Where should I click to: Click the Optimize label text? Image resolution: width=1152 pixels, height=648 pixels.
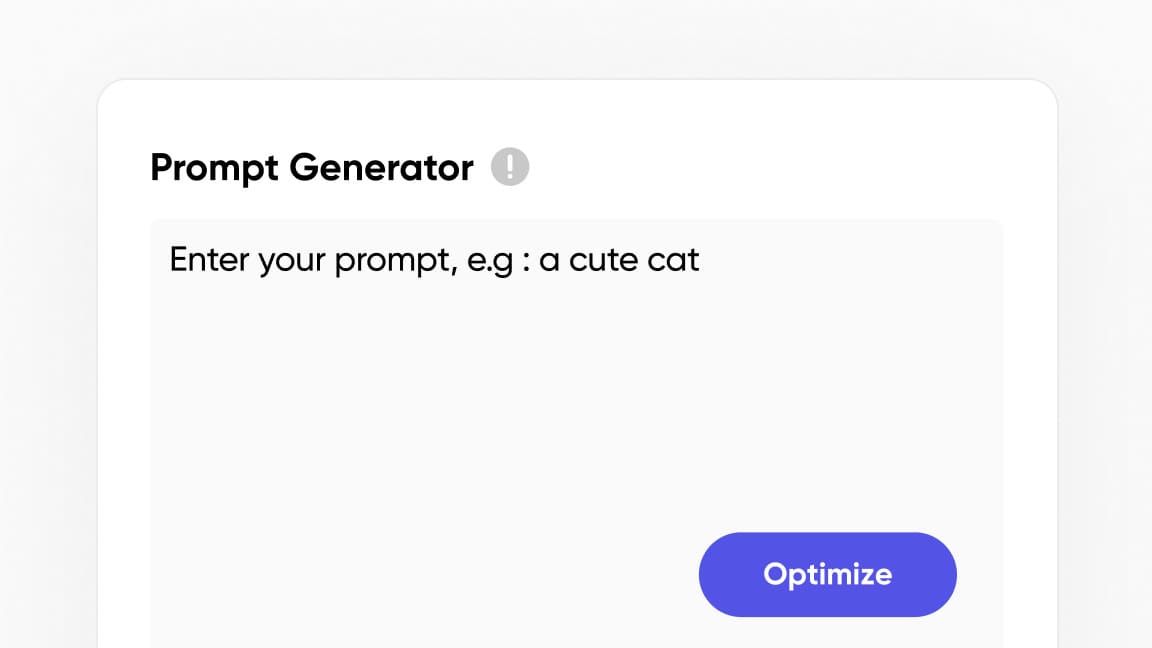tap(827, 574)
